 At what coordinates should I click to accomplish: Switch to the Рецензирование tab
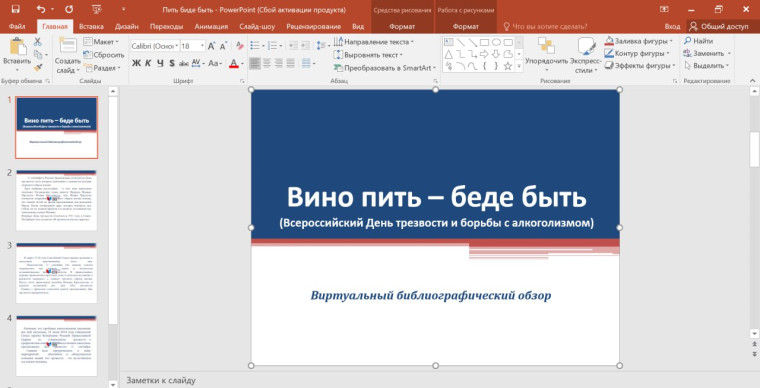pos(313,27)
